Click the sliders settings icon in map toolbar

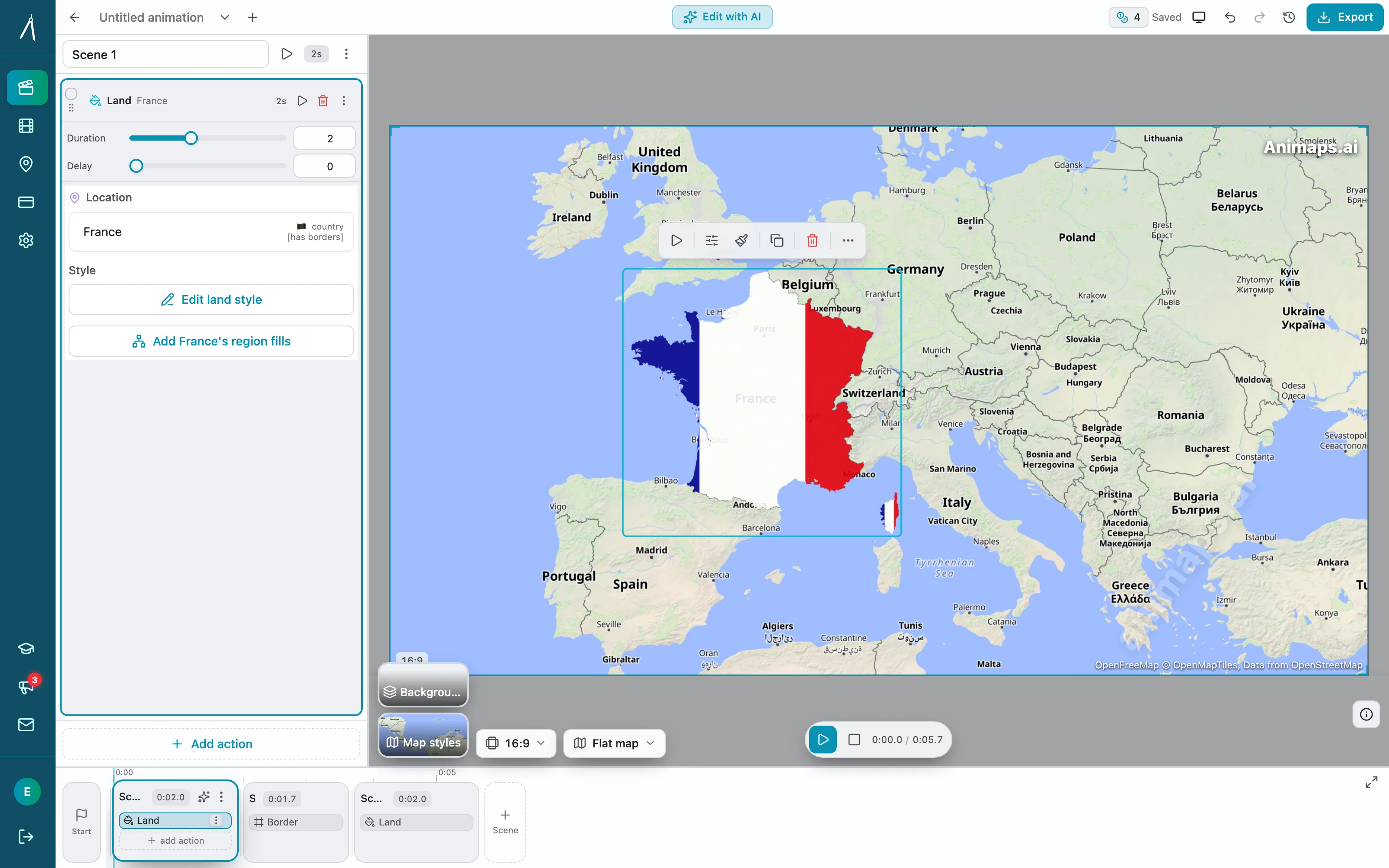click(712, 240)
